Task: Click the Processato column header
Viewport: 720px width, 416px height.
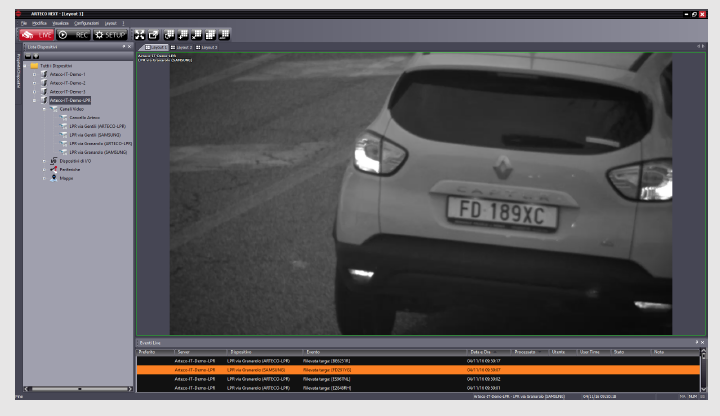Action: [530, 352]
